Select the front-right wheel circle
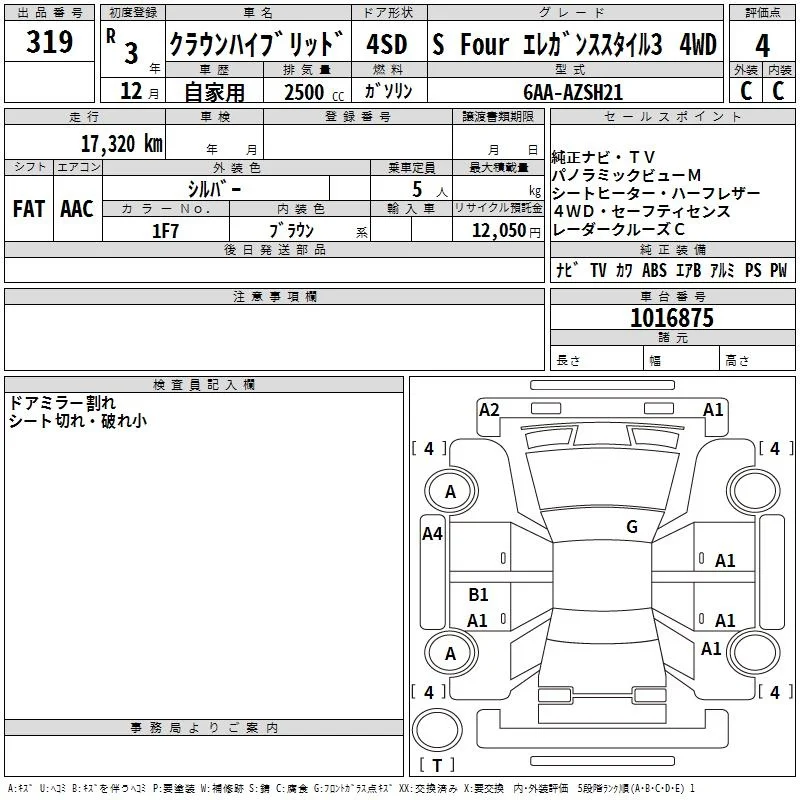Viewport: 800px width, 800px height. point(753,490)
